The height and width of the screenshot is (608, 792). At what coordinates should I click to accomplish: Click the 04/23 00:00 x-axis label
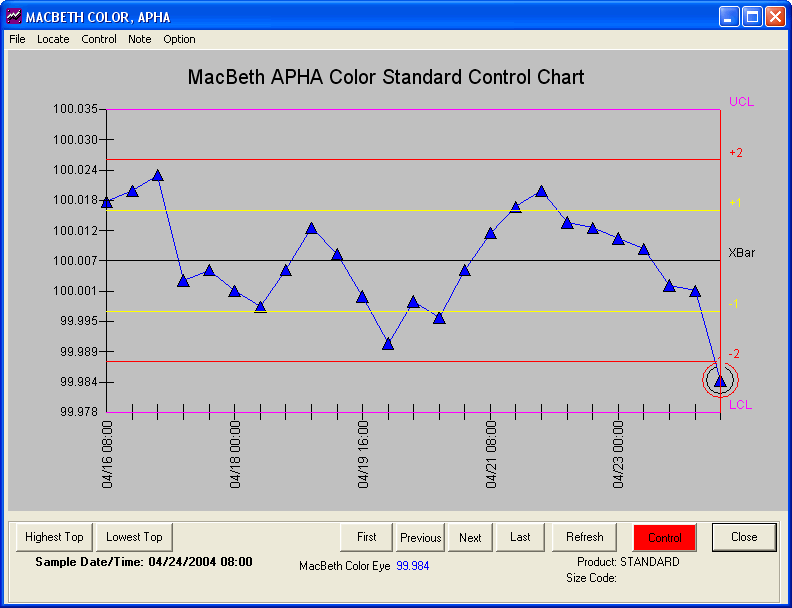coord(619,454)
